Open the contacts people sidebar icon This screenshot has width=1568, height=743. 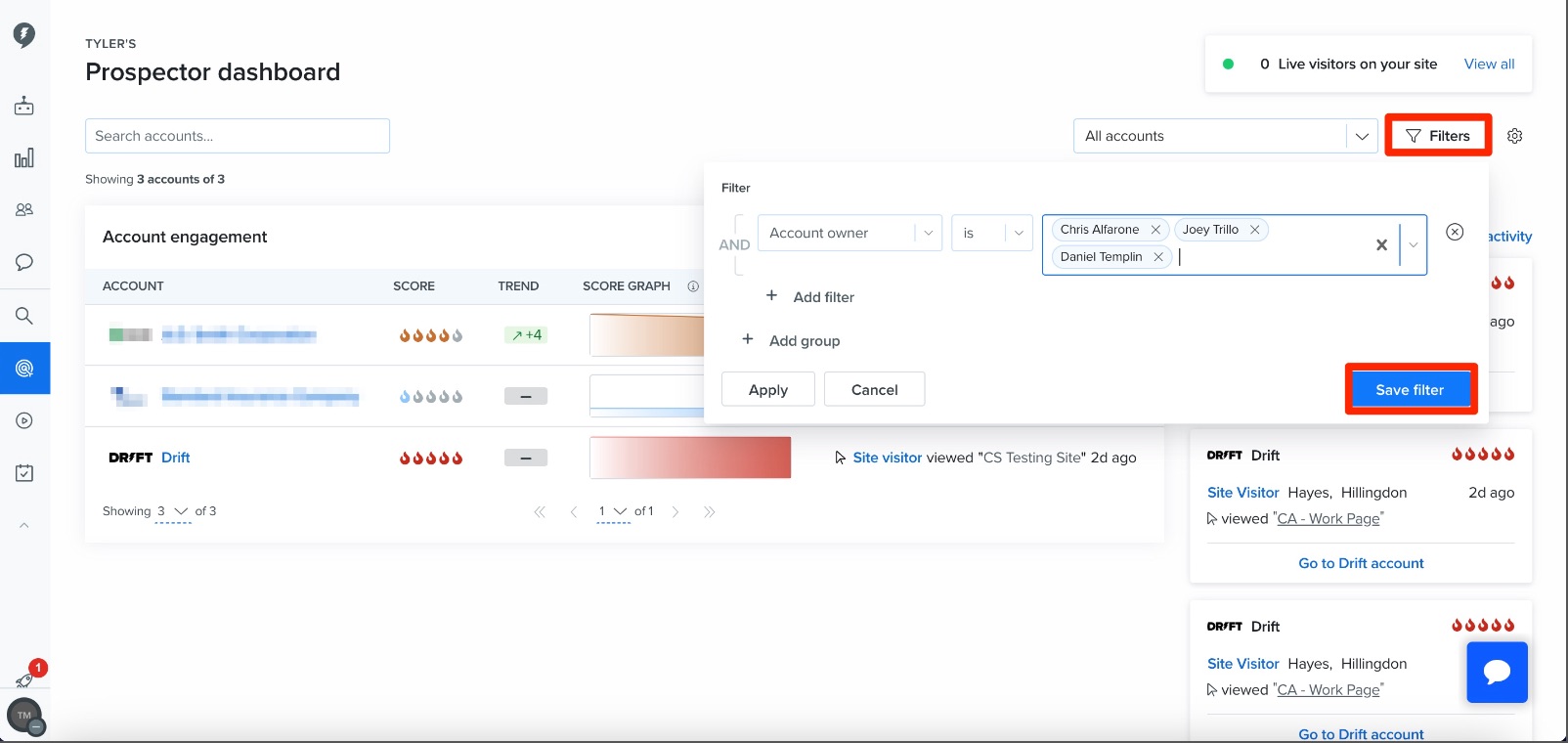[x=24, y=209]
